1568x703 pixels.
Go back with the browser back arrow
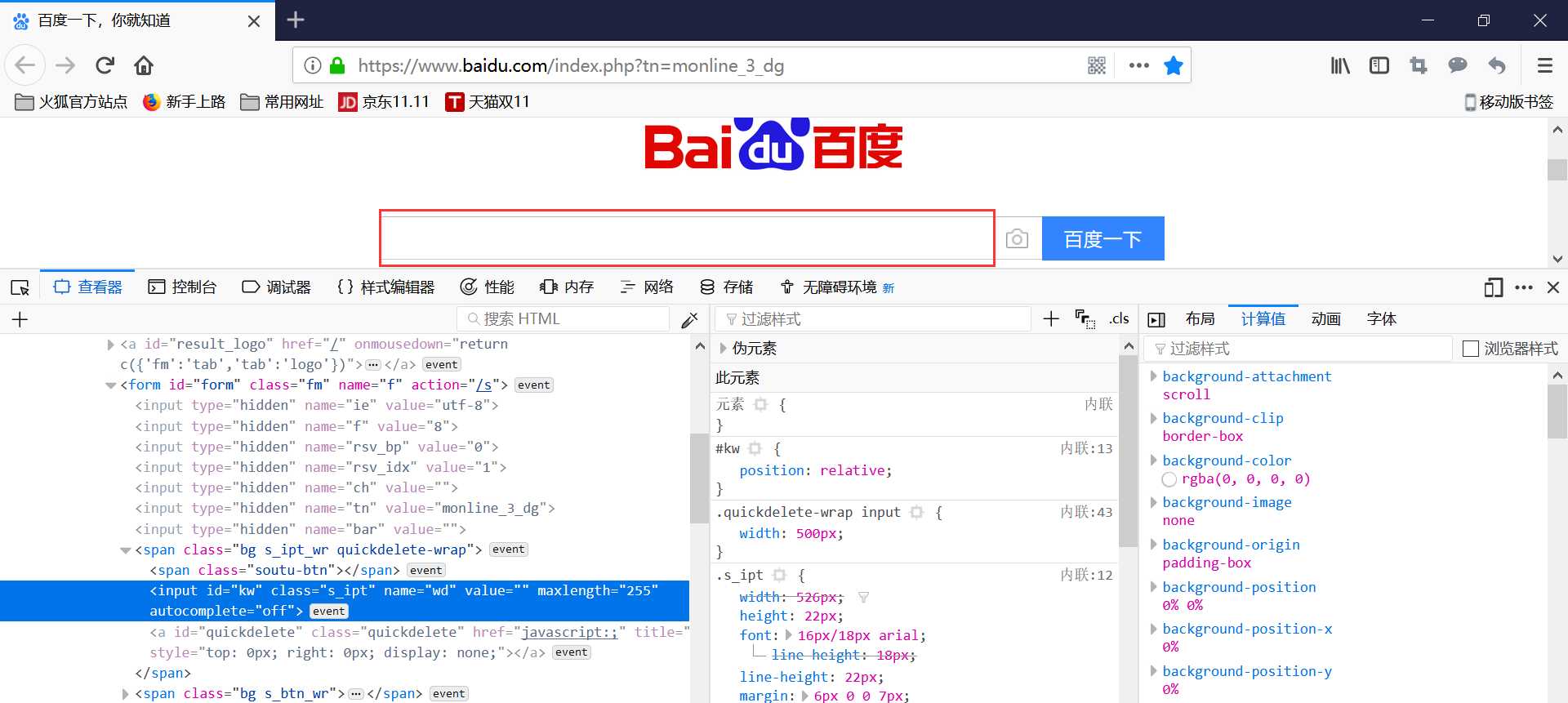pos(25,65)
